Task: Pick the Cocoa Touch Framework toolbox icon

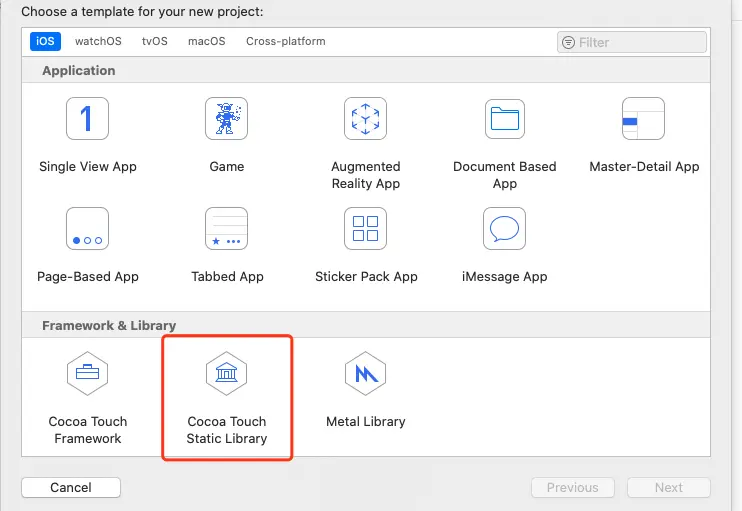Action: (x=88, y=373)
